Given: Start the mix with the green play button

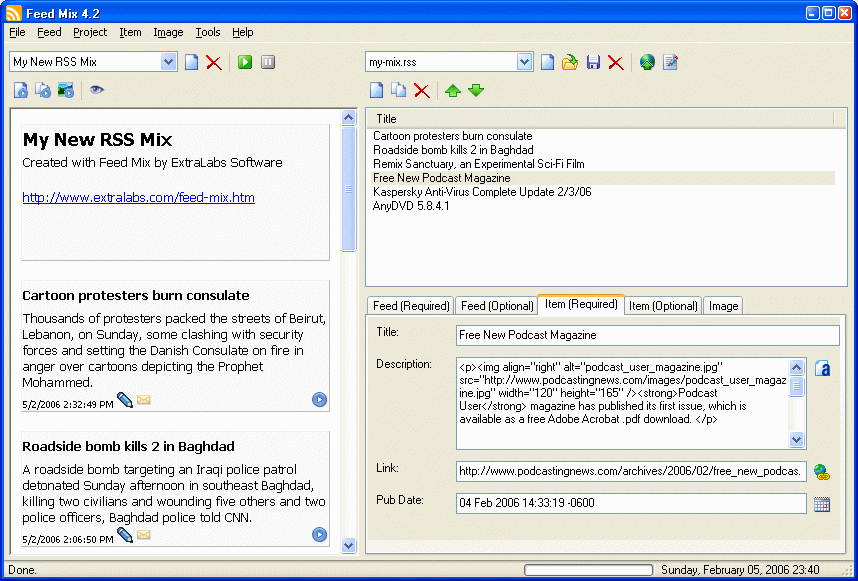Looking at the screenshot, I should click(x=245, y=62).
